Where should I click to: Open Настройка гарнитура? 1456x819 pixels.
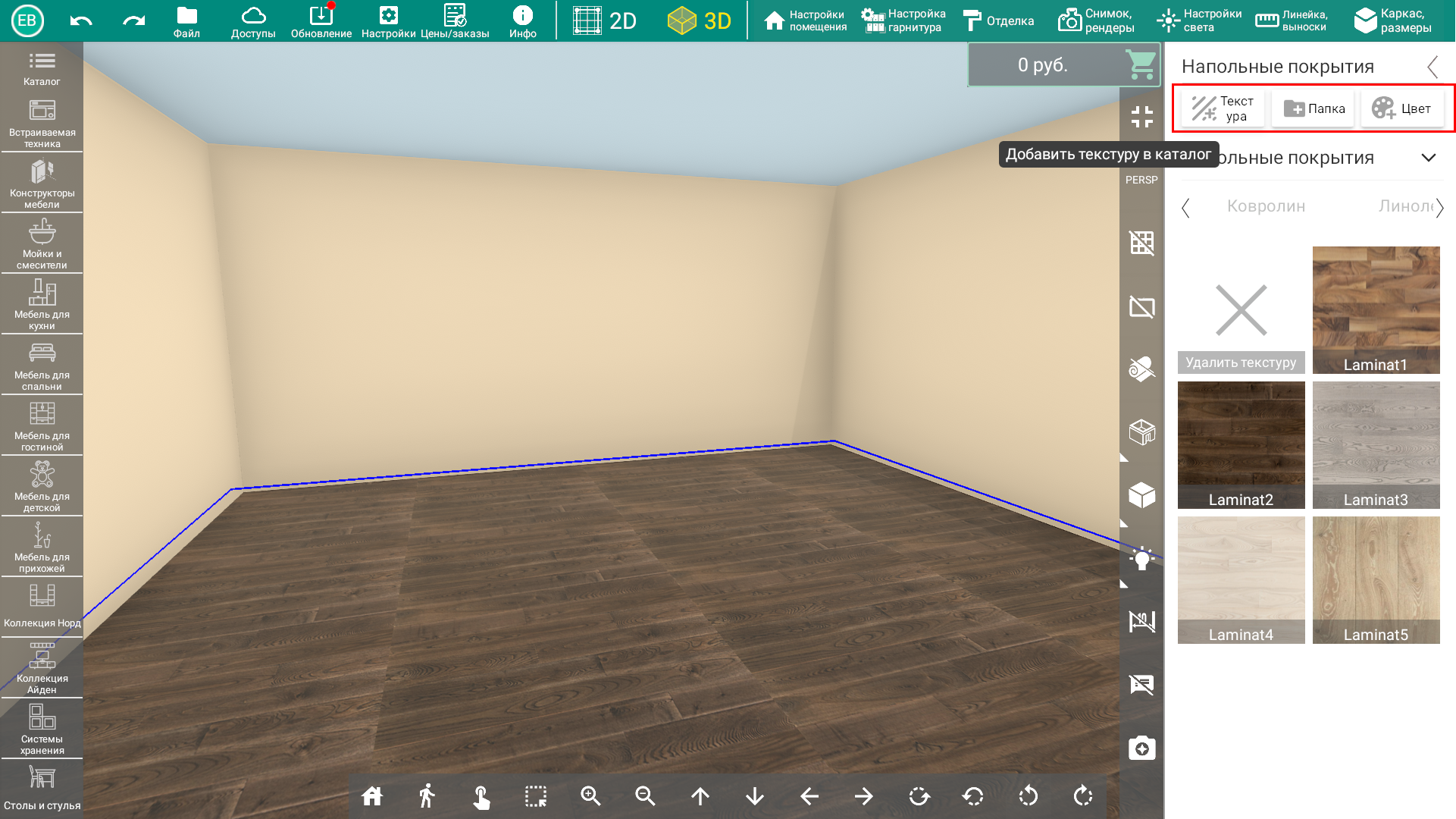point(903,20)
